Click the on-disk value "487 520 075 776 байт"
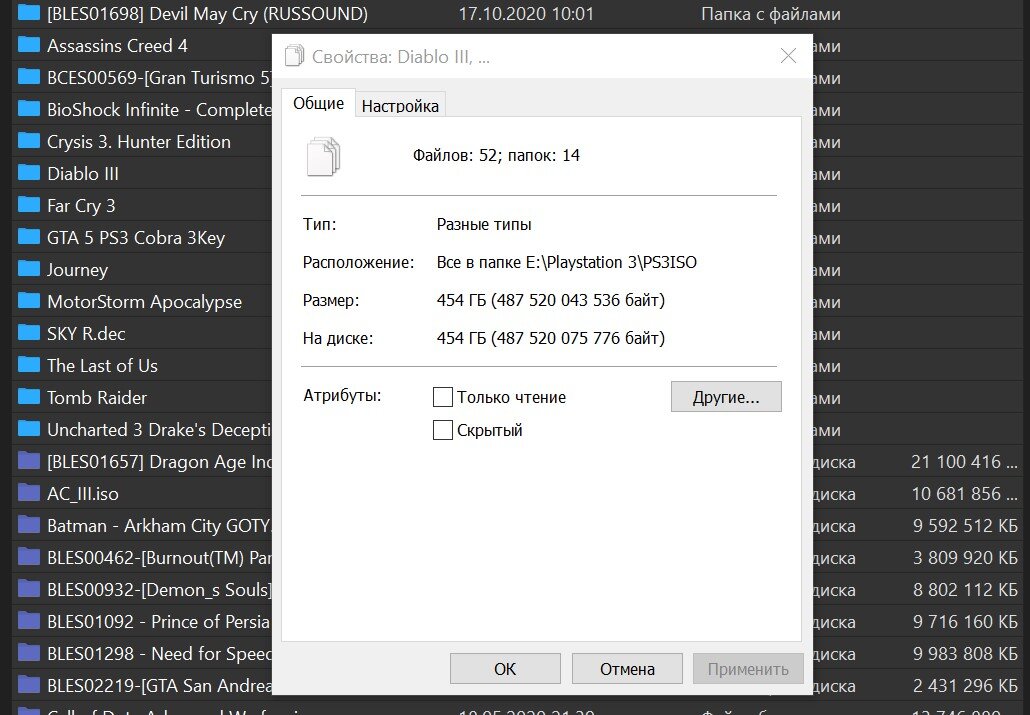Screen dimensions: 1030x715 pyautogui.click(x=576, y=338)
